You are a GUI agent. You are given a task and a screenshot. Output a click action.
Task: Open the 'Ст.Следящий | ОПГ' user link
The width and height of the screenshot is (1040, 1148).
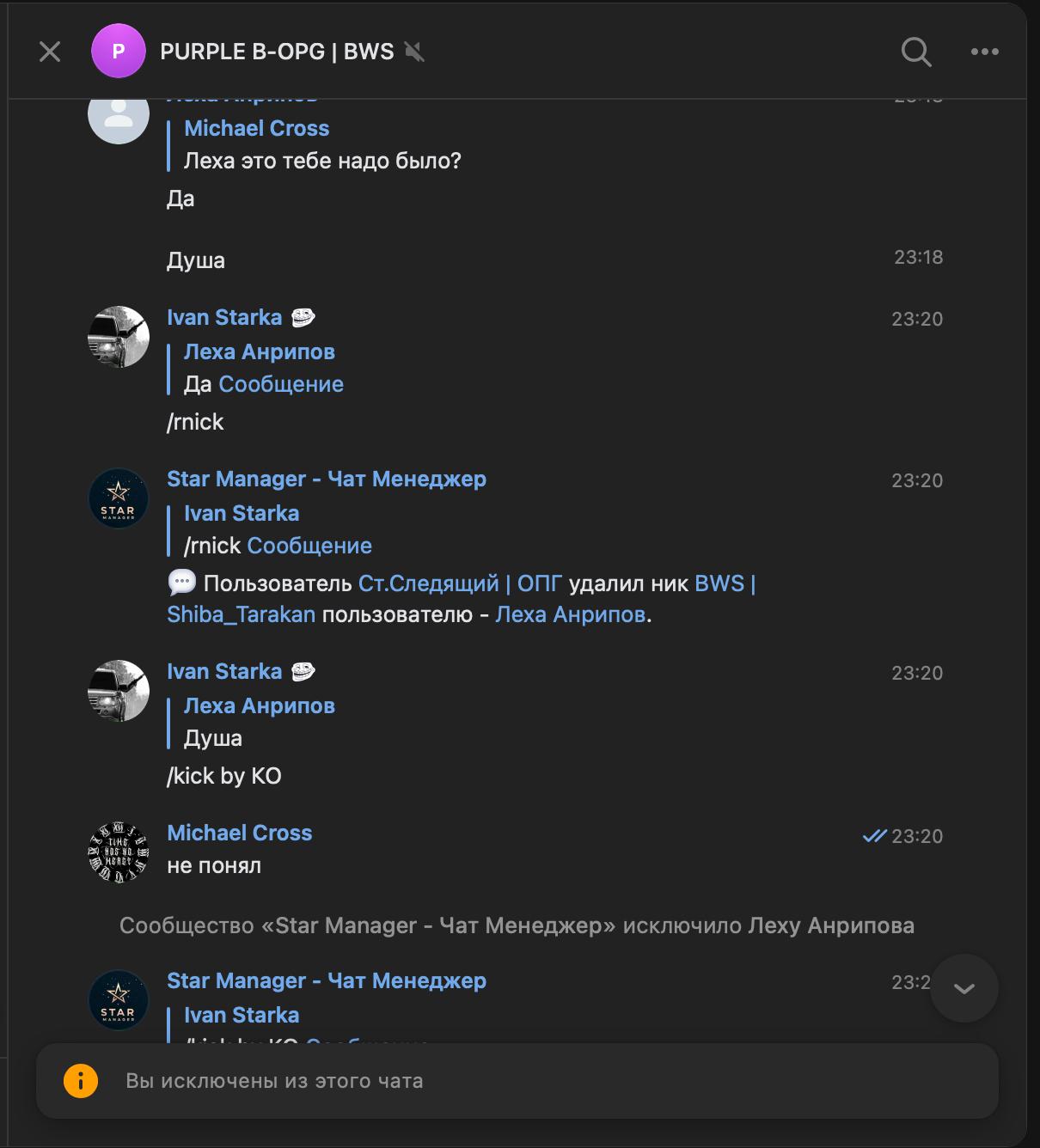click(460, 583)
